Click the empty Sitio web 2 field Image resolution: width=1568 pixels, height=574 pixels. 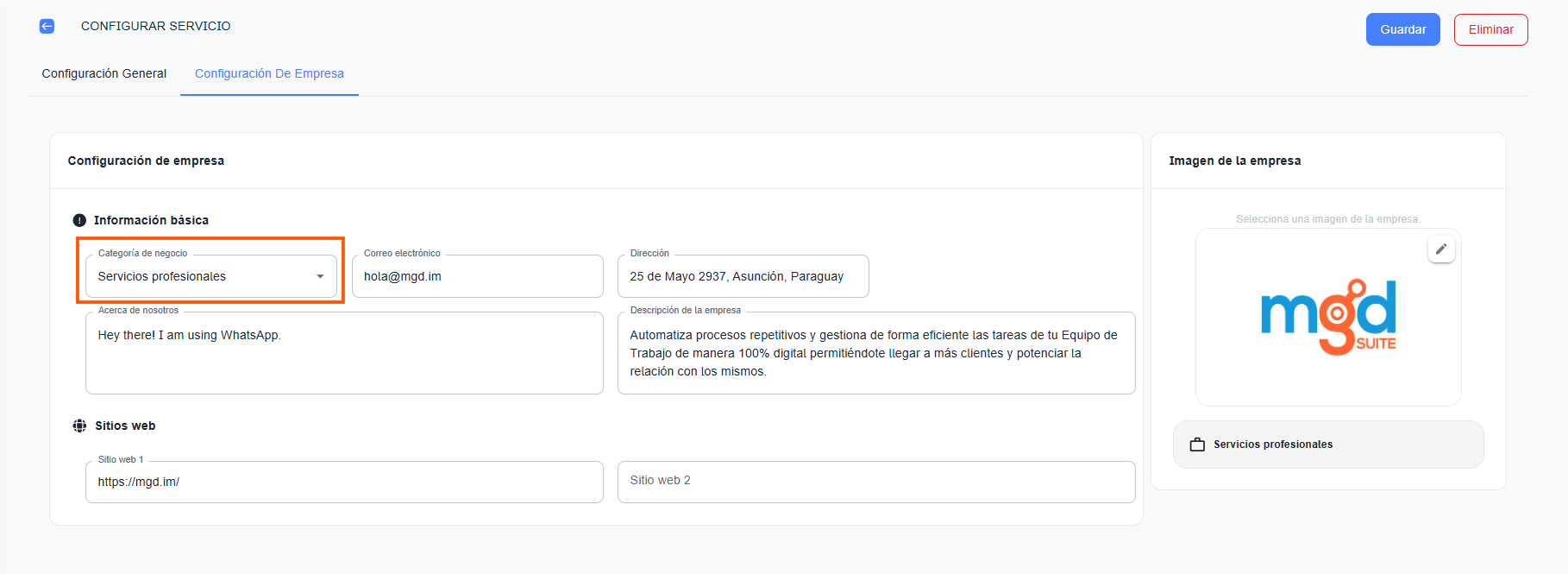tap(876, 481)
